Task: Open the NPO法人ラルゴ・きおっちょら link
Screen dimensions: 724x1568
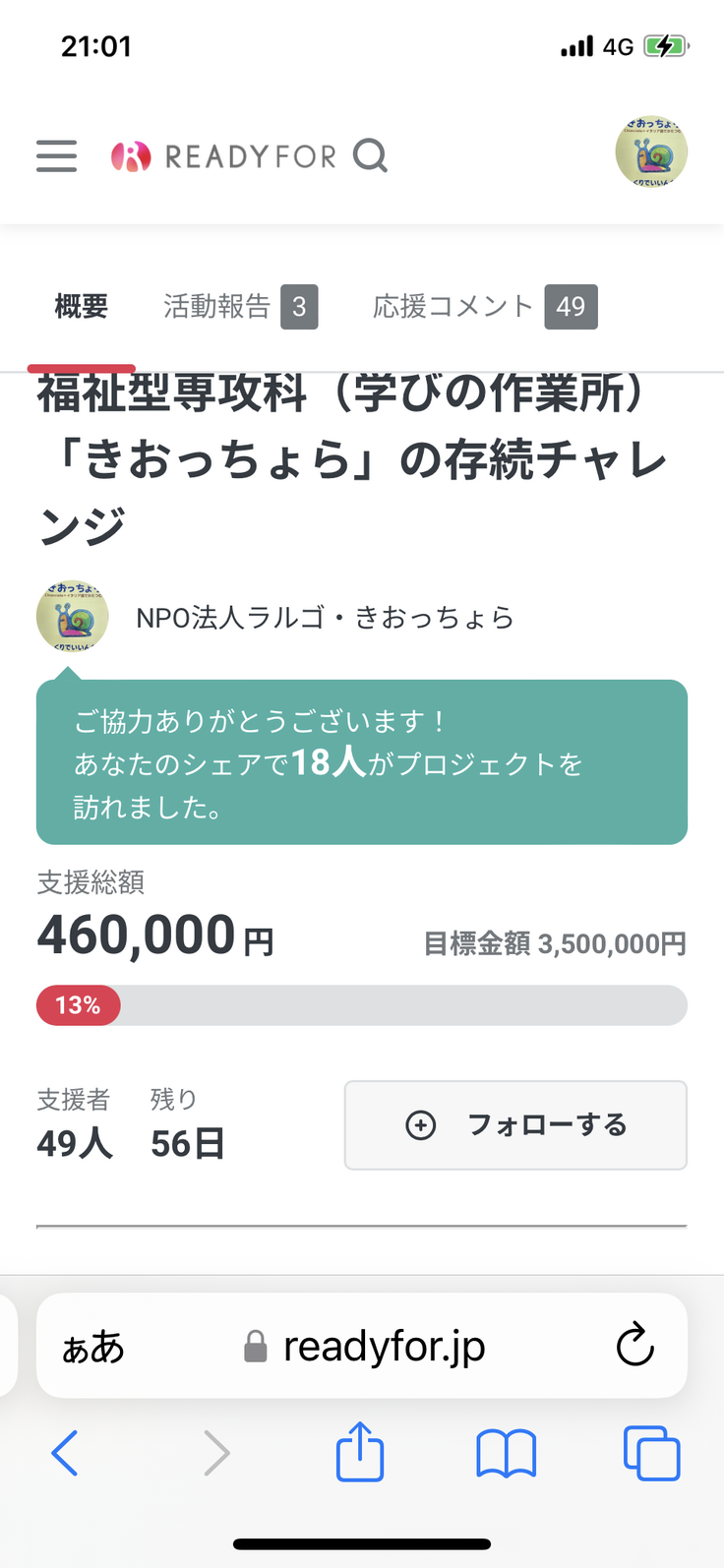Action: coord(325,618)
